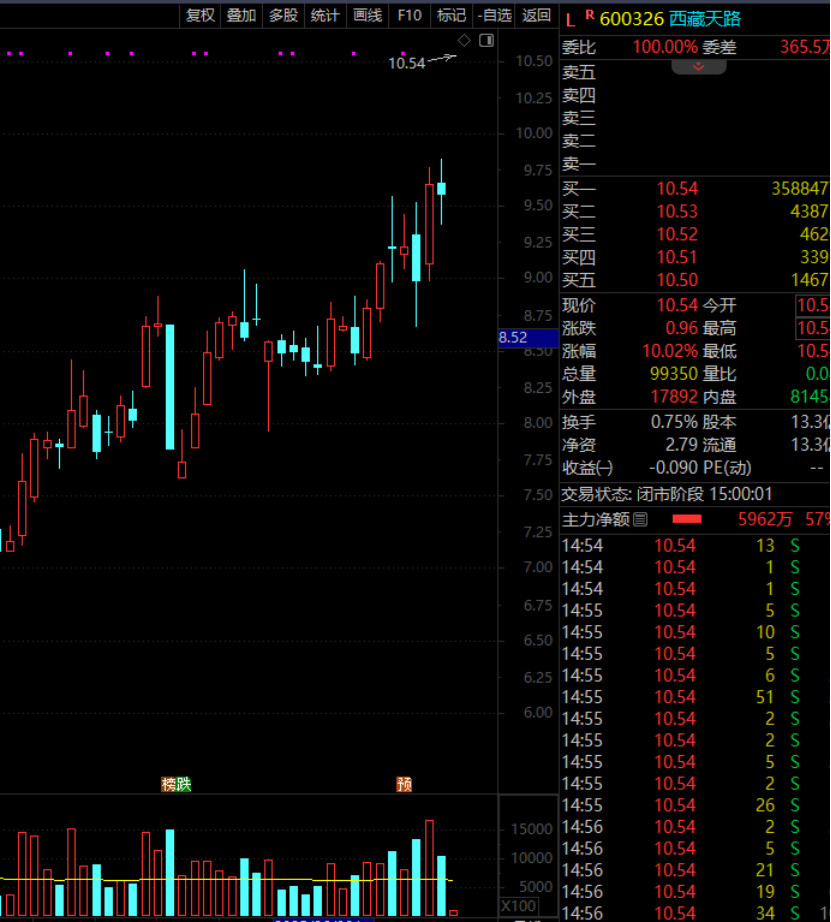The image size is (831, 922).
Task: Click the 返回 back button
Action: [536, 15]
